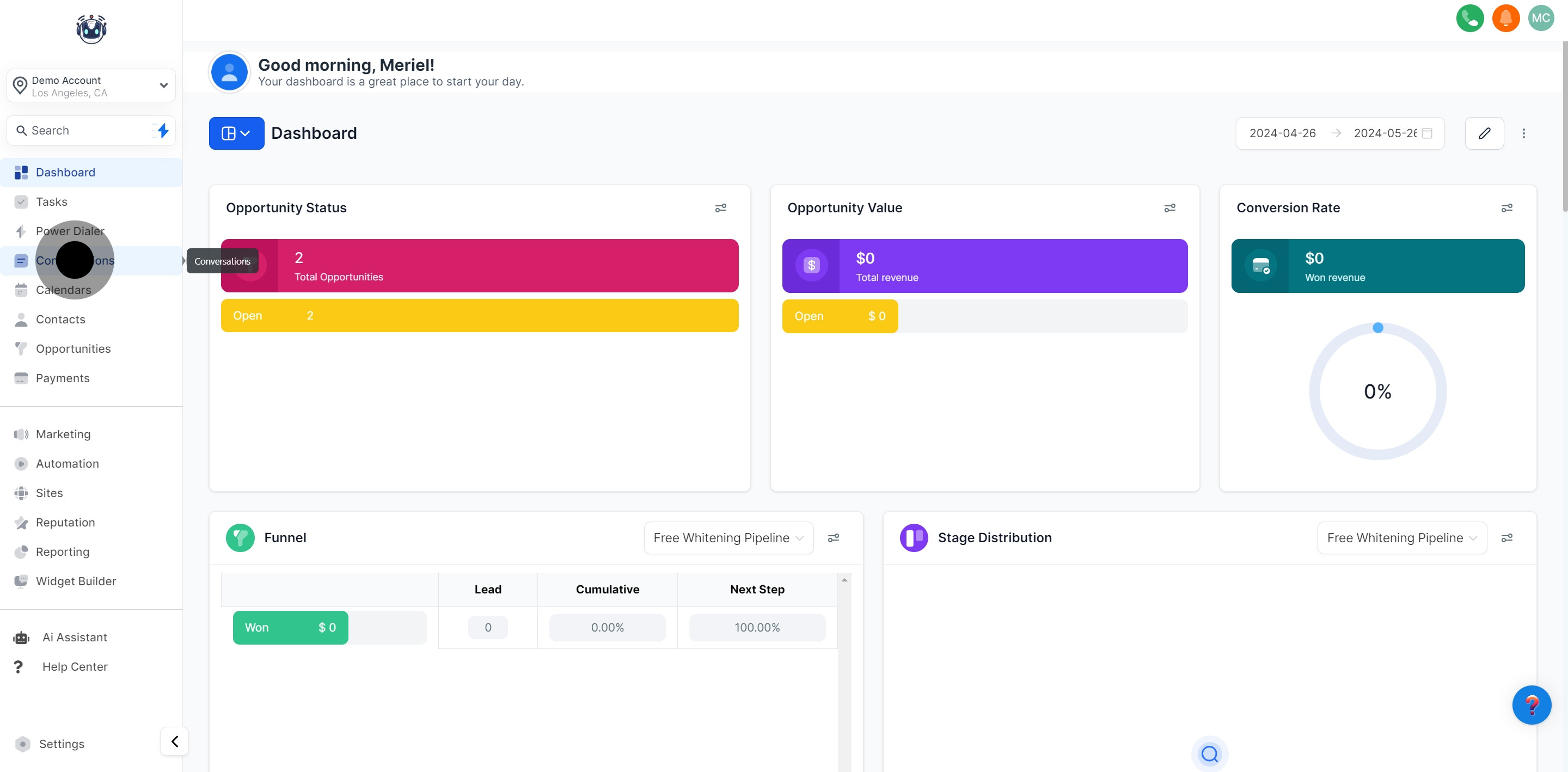Viewport: 1568px width, 772px height.
Task: Expand Funnel's Free Whitening Pipeline dropdown
Action: pos(728,537)
